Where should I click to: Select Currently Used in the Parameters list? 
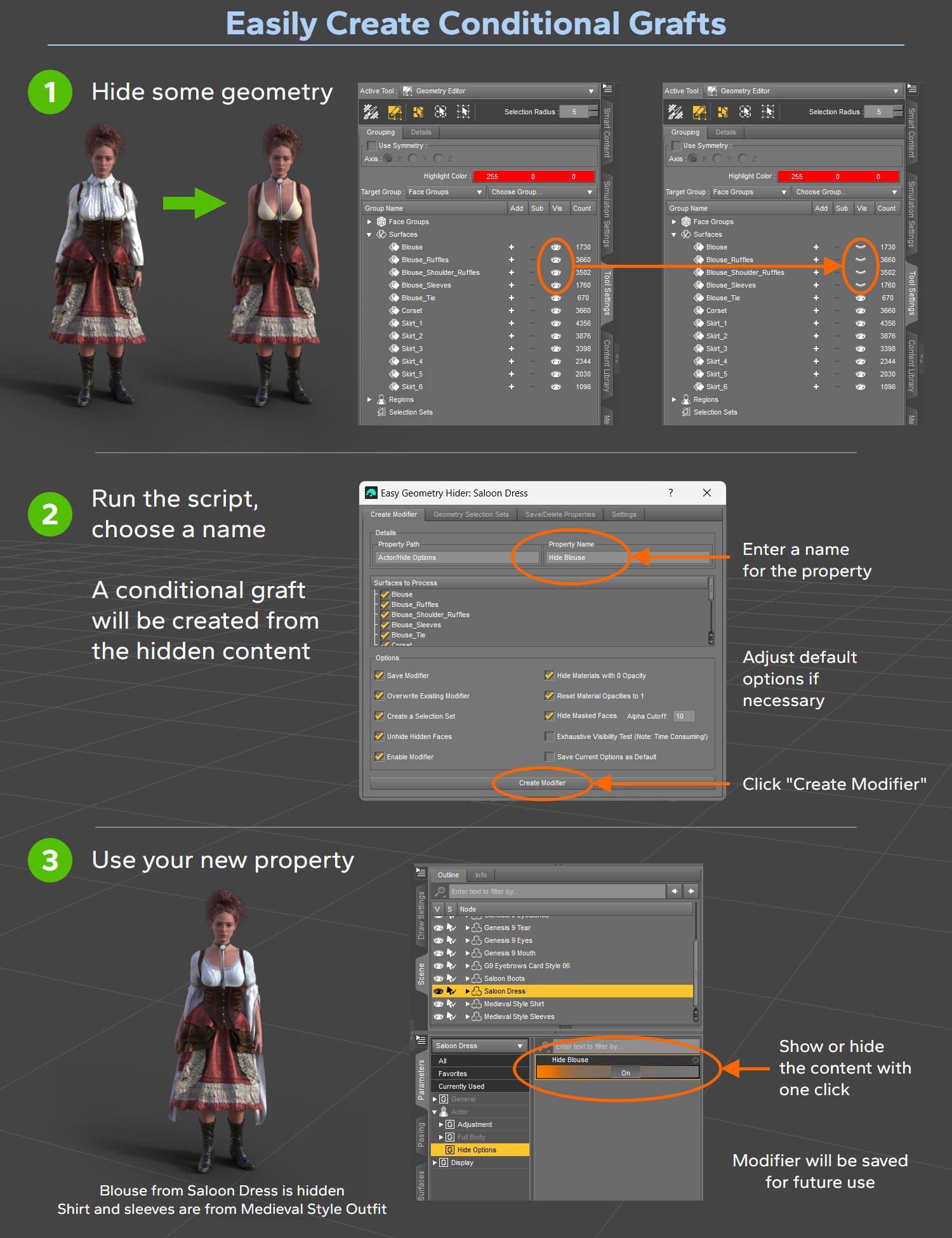[461, 1086]
